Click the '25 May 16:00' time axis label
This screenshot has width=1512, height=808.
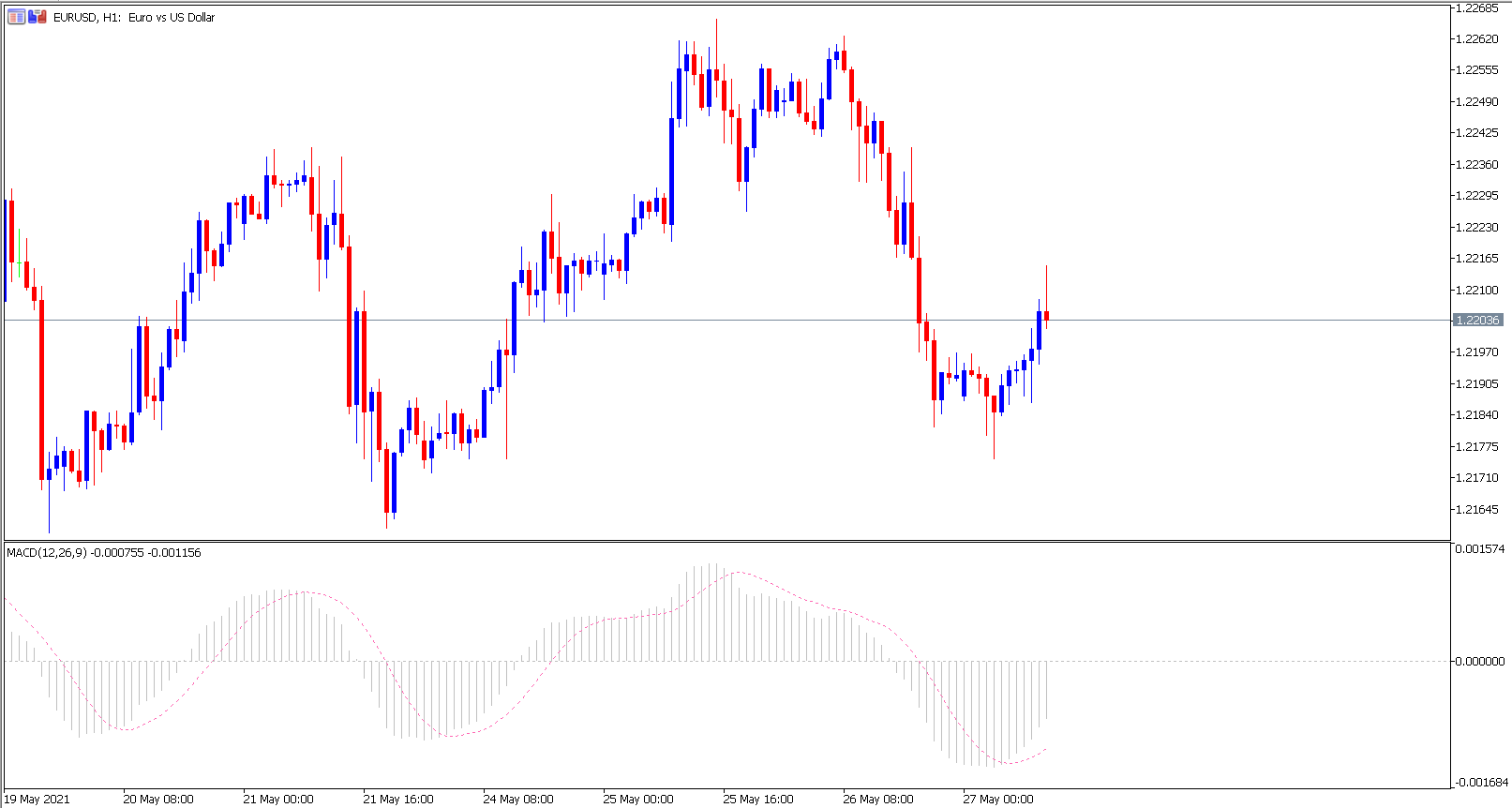758,800
